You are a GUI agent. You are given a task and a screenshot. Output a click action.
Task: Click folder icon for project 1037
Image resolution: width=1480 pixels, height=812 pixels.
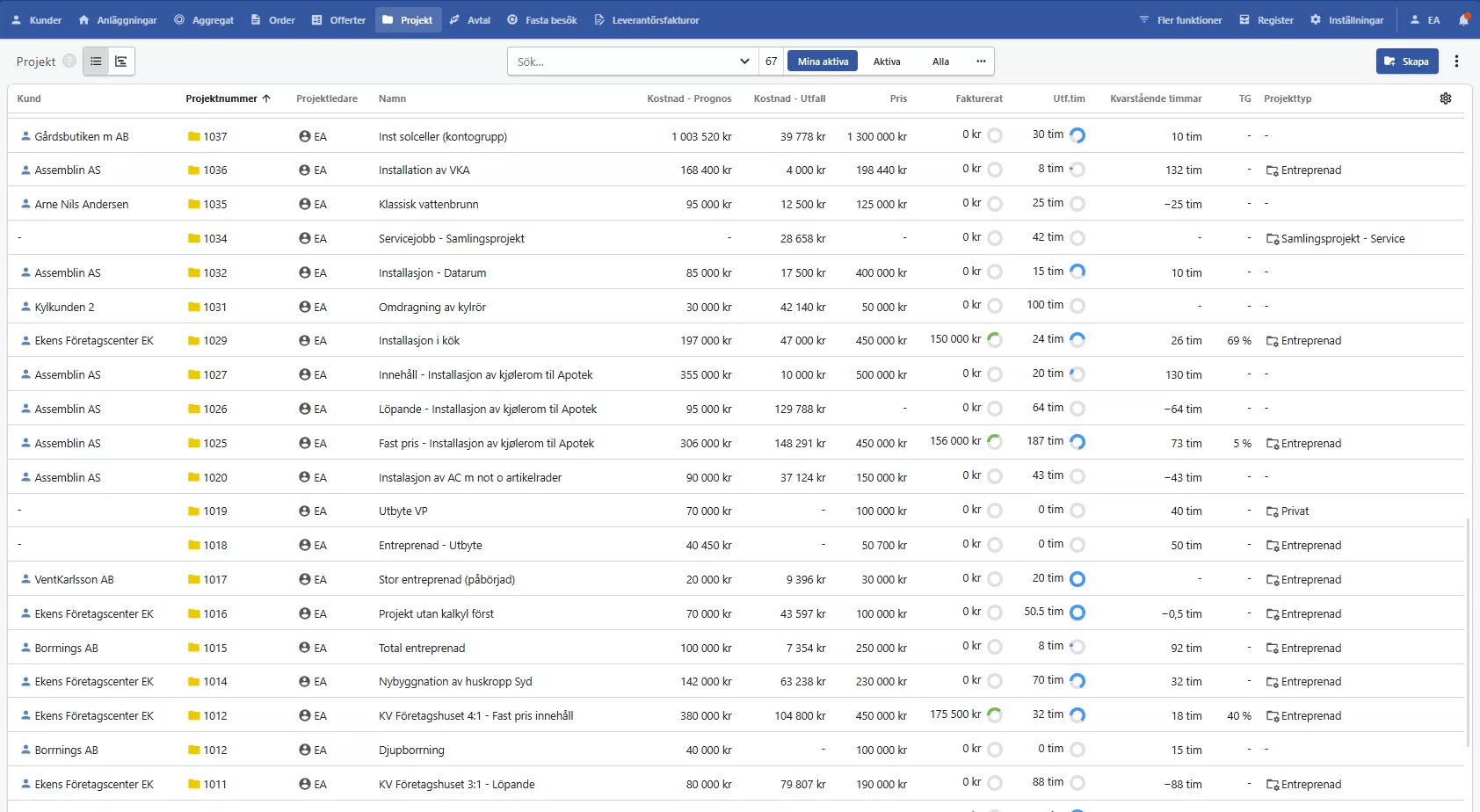click(194, 137)
